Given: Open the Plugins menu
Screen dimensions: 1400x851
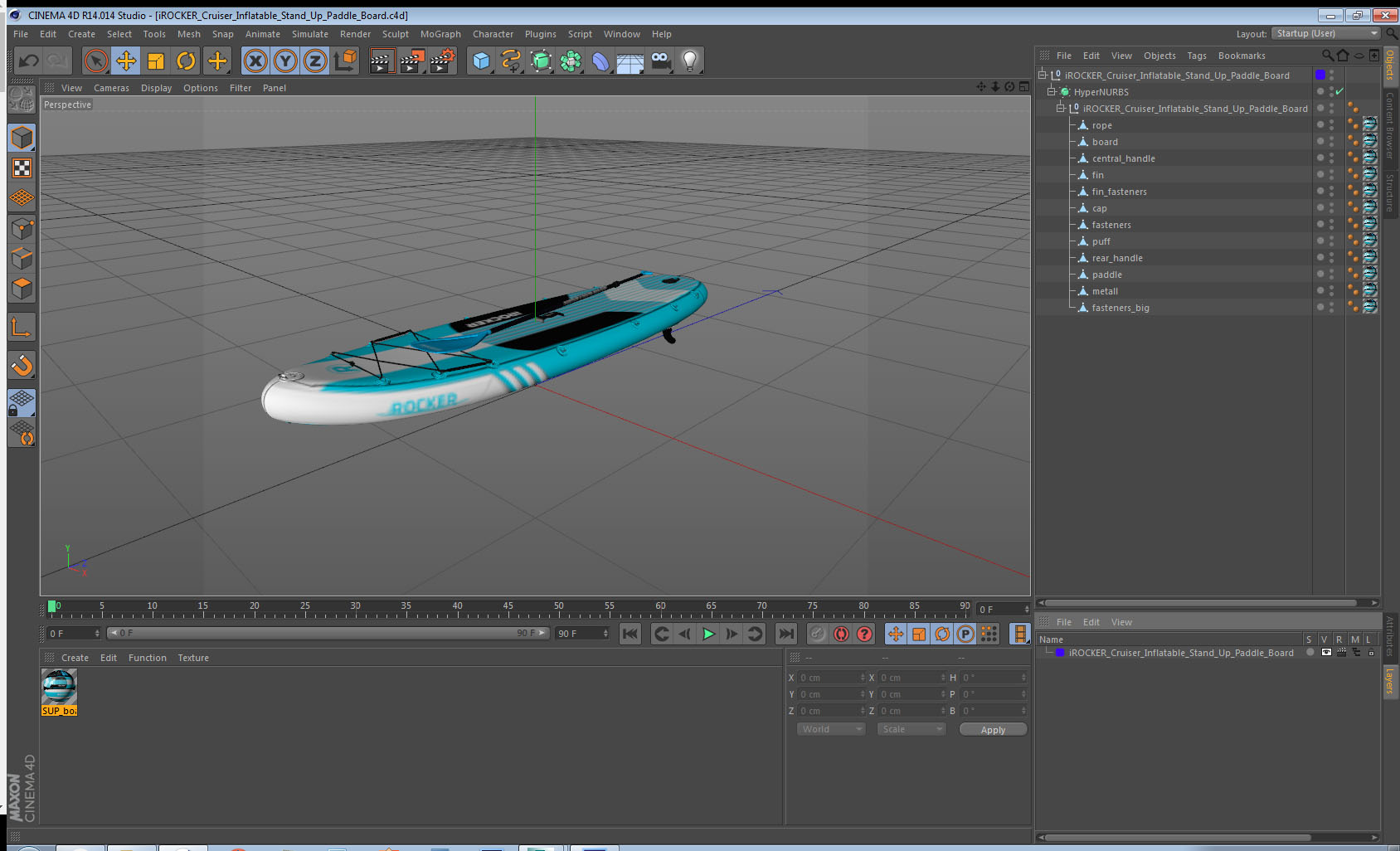Looking at the screenshot, I should click(541, 34).
